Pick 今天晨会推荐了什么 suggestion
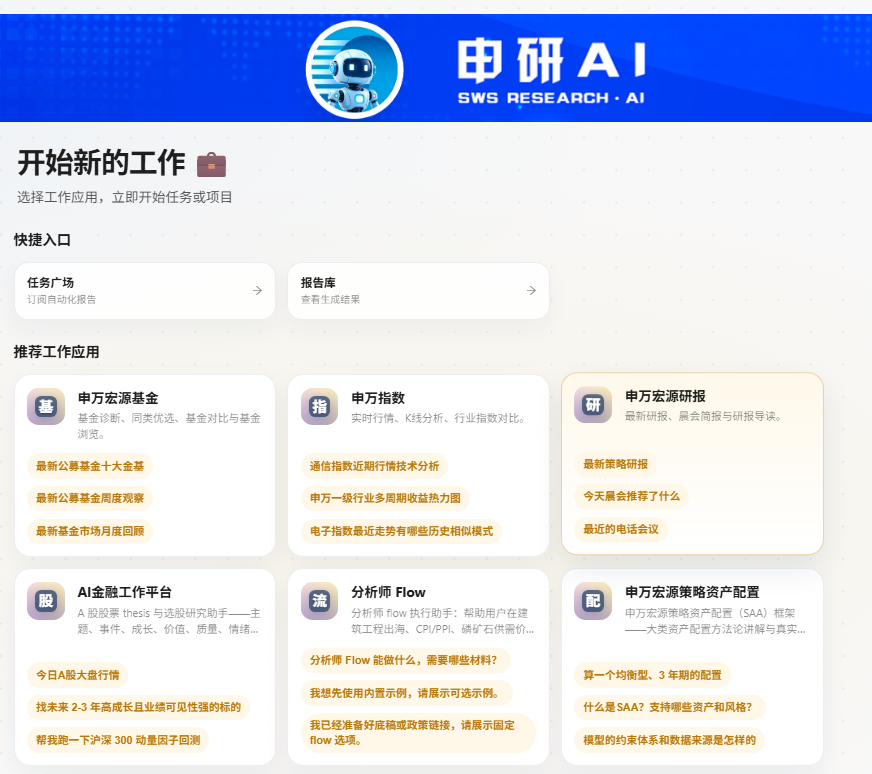872x774 pixels. click(x=632, y=496)
